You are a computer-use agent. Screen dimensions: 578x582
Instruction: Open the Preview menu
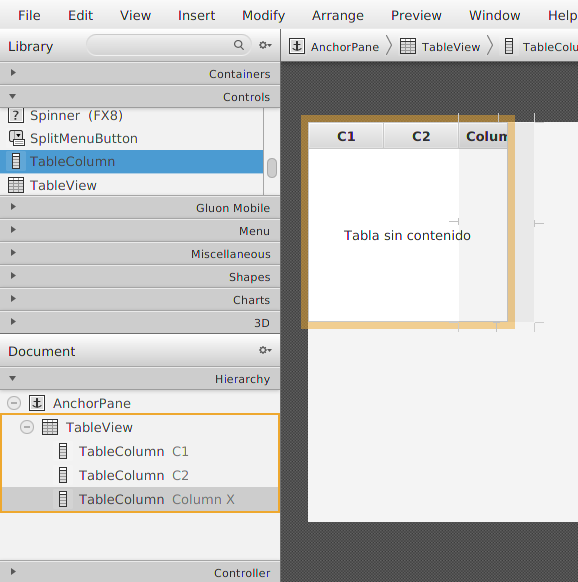416,15
